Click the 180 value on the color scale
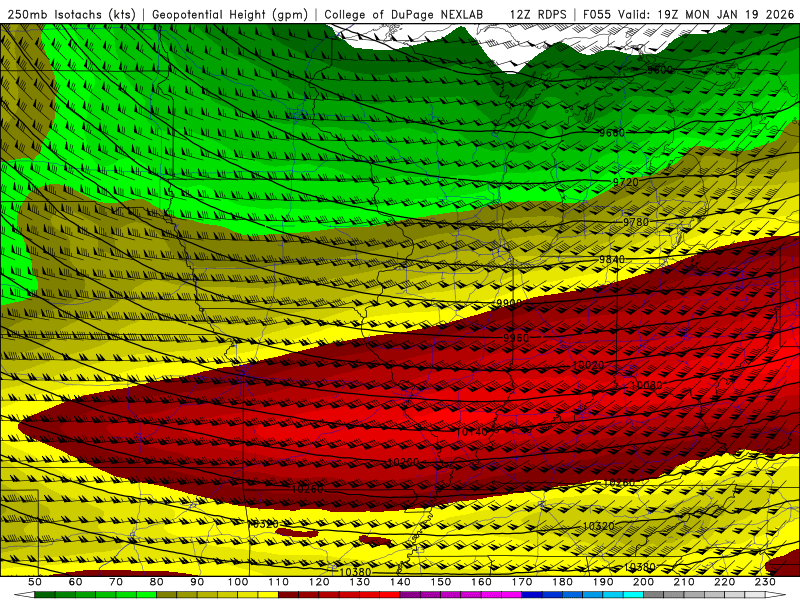This screenshot has height=600, width=800. tap(562, 582)
